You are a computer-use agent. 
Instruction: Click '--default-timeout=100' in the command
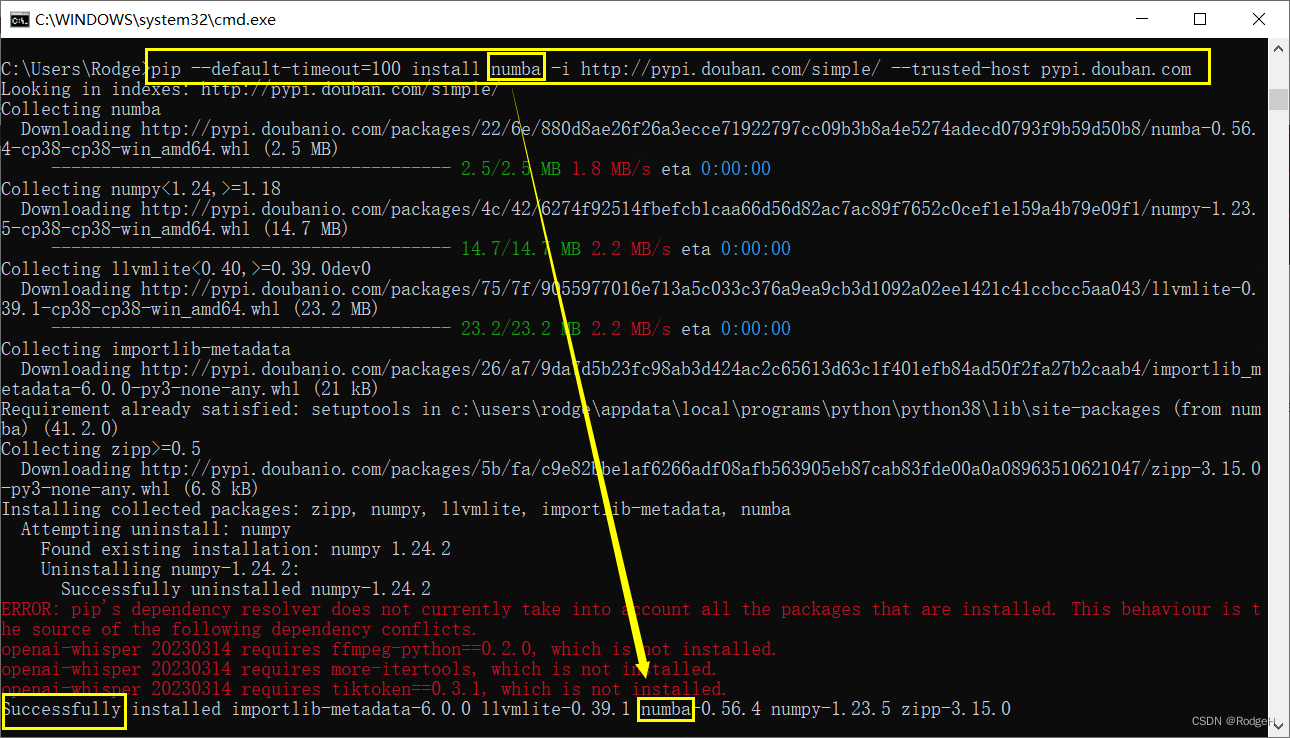coord(297,69)
